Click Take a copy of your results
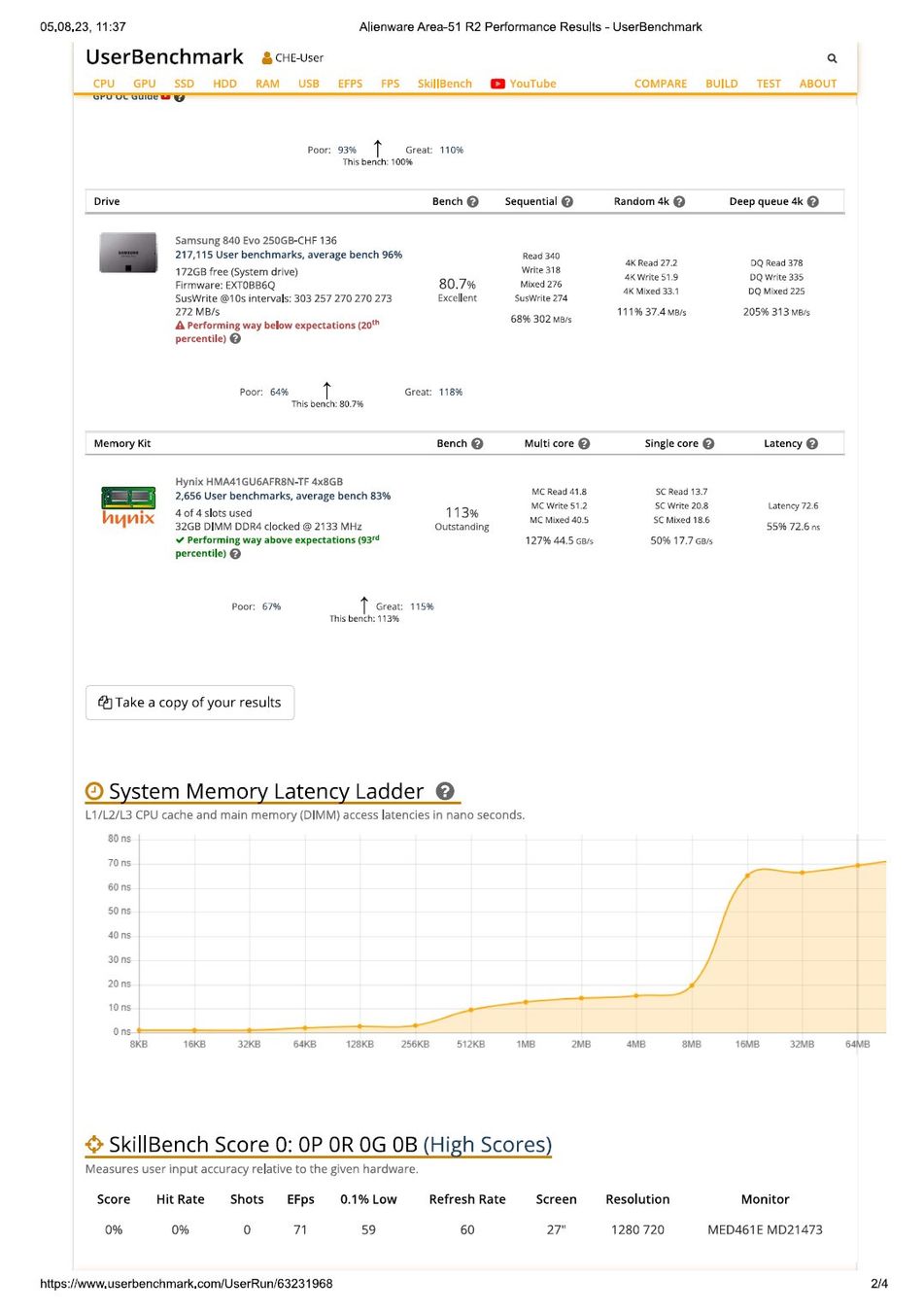Image resolution: width=924 pixels, height=1312 pixels. tap(189, 703)
